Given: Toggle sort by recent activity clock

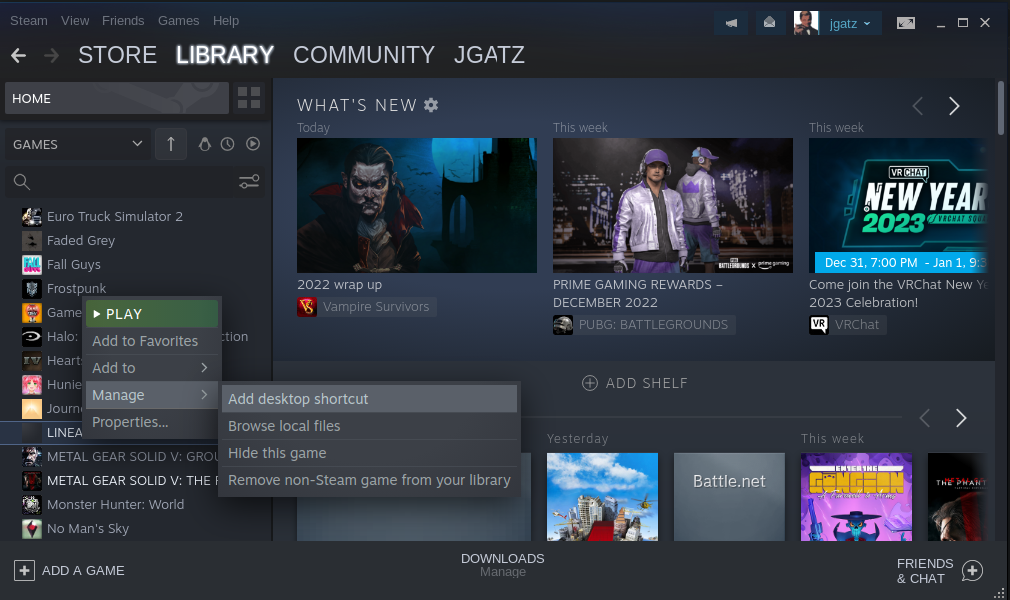Looking at the screenshot, I should [227, 144].
